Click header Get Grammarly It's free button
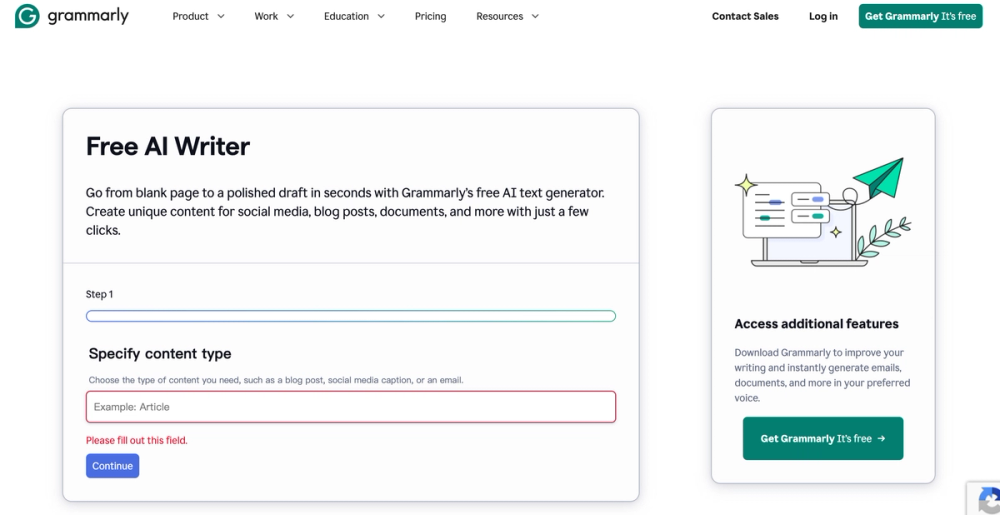Image resolution: width=1000 pixels, height=515 pixels. [x=920, y=16]
